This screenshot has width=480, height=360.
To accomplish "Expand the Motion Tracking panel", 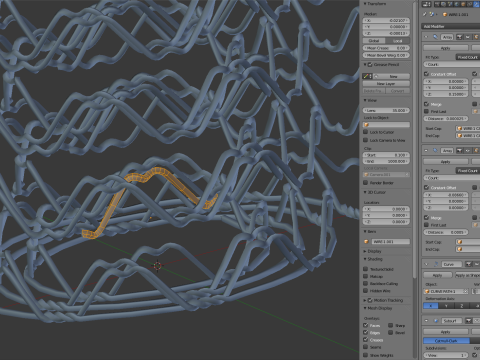I will tap(365, 300).
